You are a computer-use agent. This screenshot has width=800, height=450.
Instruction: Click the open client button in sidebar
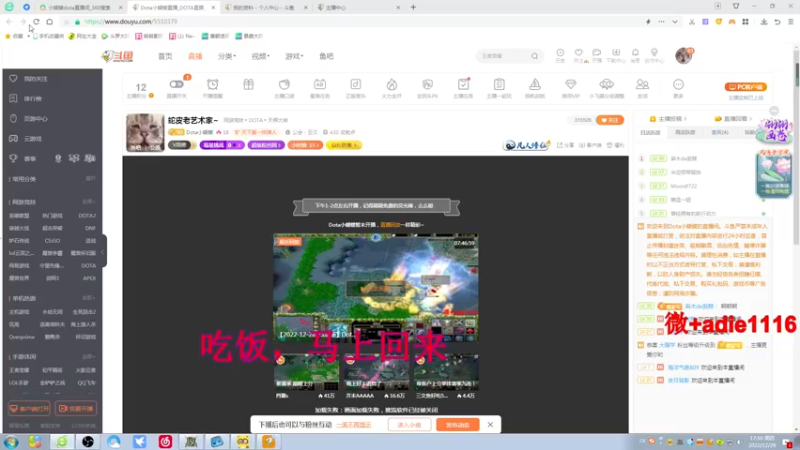pos(29,409)
